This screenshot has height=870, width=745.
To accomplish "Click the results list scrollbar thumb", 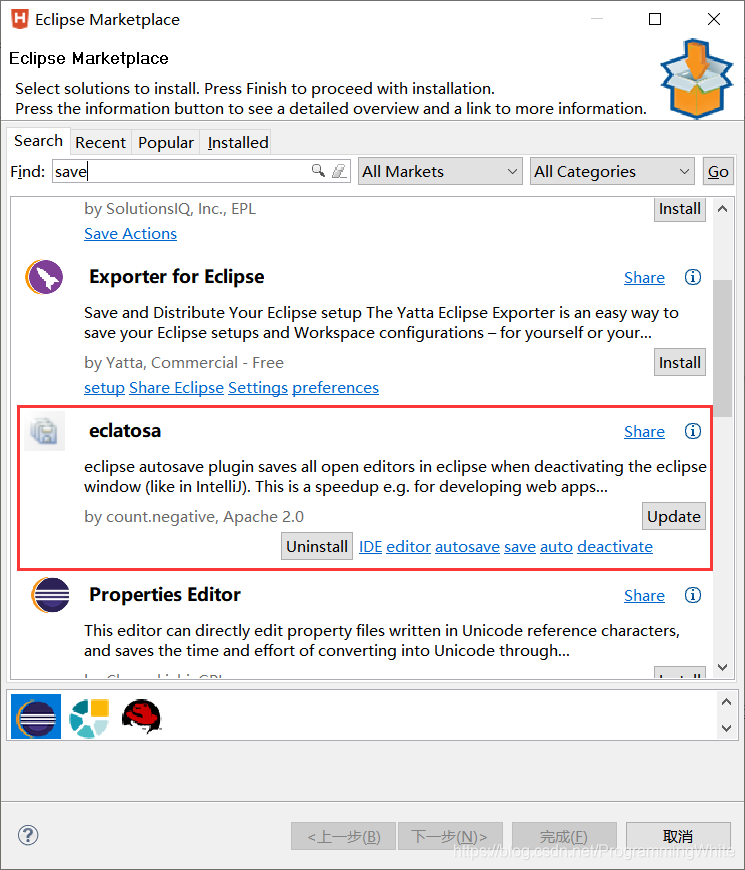I will click(x=722, y=348).
